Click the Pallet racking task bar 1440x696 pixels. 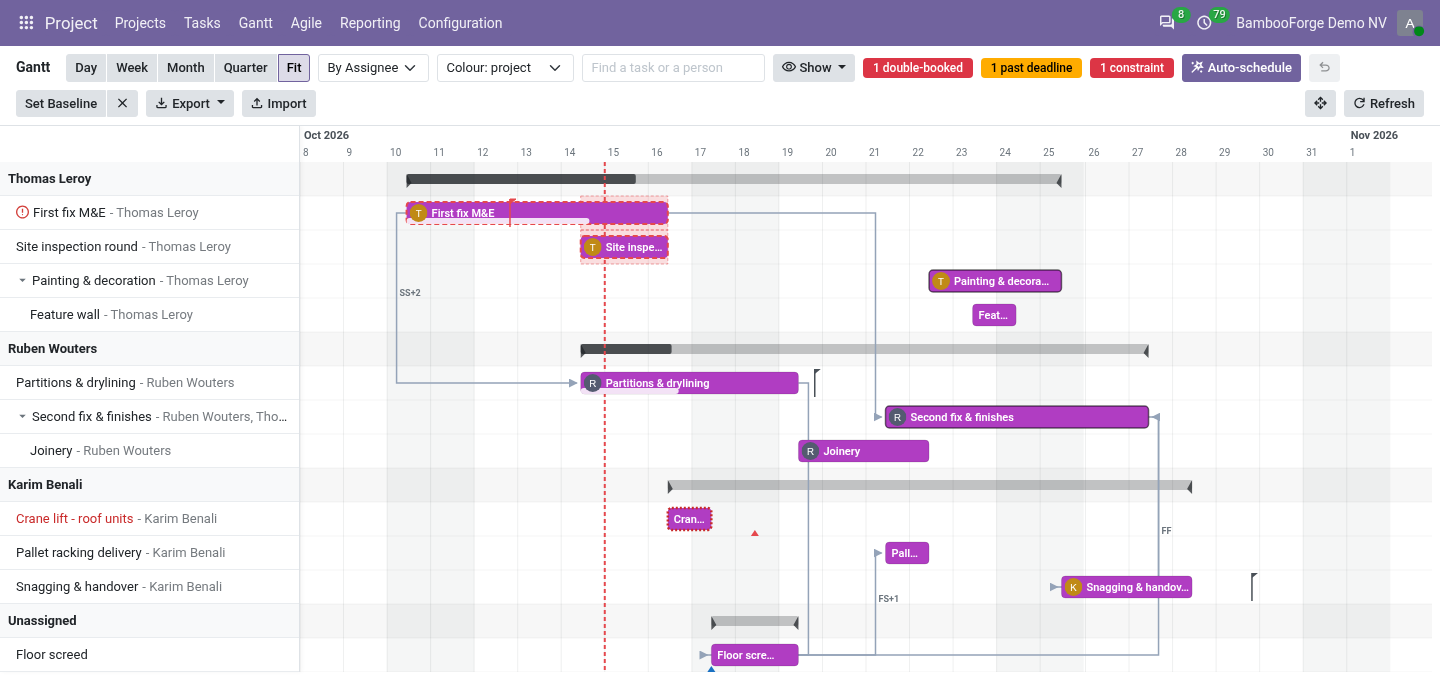point(907,553)
